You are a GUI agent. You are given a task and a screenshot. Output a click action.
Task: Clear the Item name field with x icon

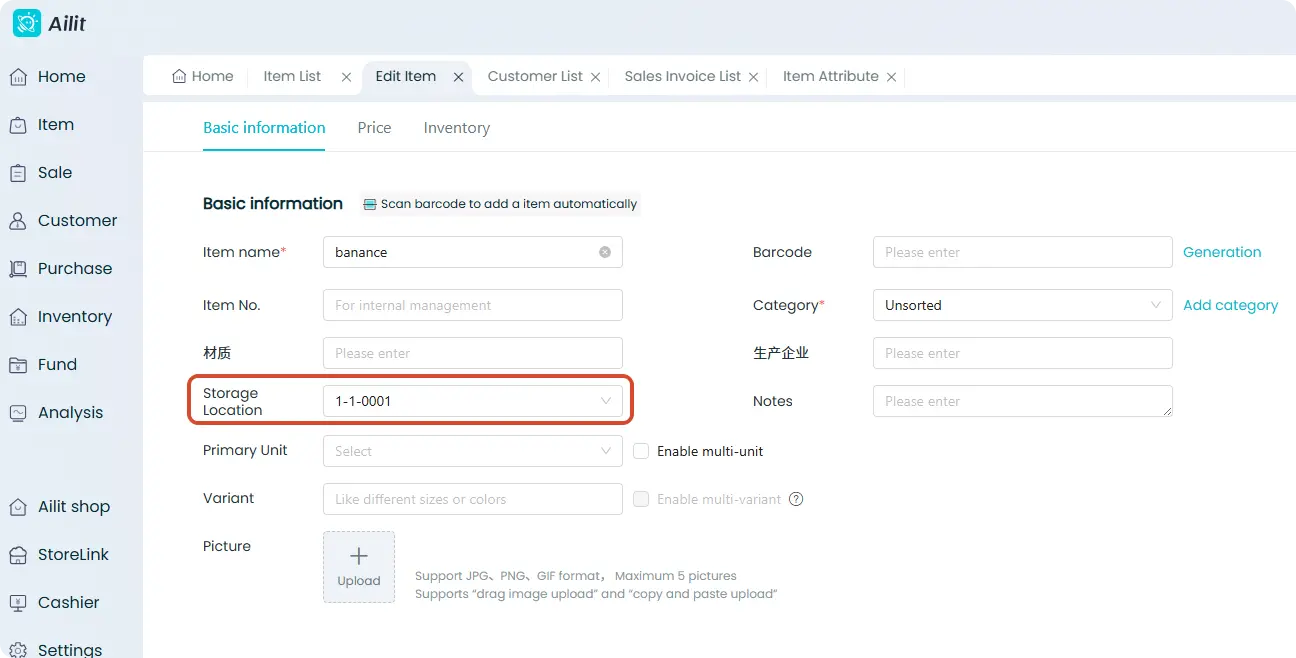point(605,252)
